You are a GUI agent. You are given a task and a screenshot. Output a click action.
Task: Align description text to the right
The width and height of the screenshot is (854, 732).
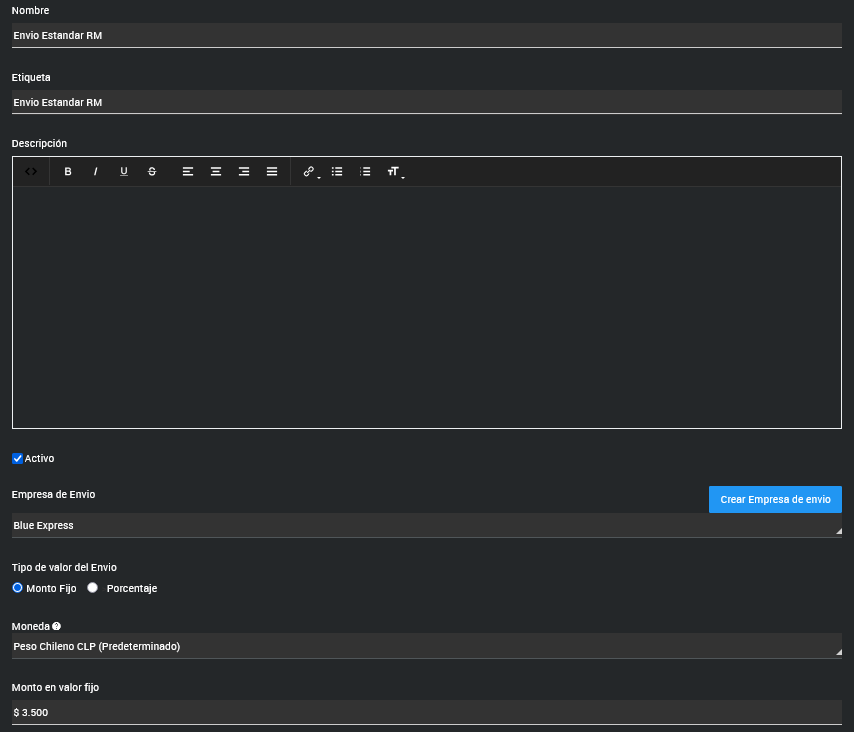tap(244, 171)
